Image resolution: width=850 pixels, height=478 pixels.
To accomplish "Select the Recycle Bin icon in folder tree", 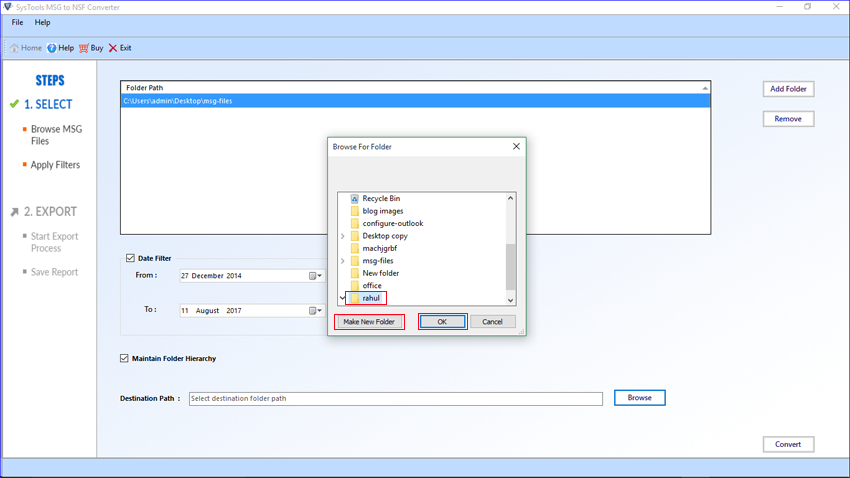I will pyautogui.click(x=355, y=199).
